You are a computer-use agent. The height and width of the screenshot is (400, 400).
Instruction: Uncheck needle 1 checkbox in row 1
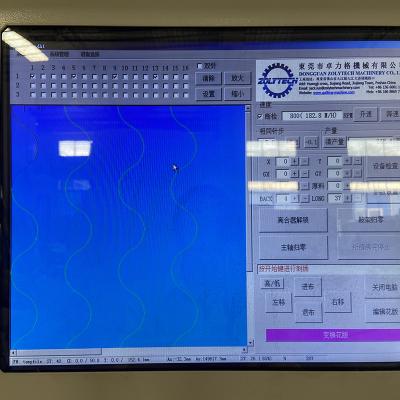(32, 76)
